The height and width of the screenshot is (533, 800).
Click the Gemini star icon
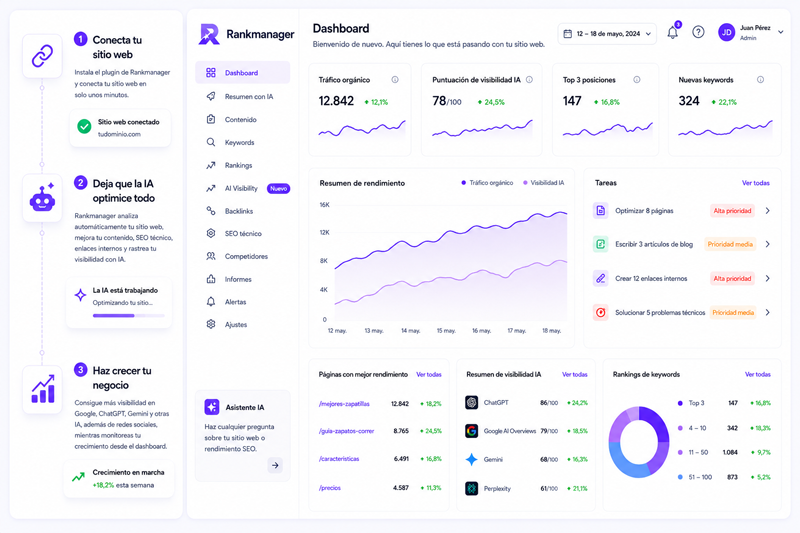click(471, 460)
